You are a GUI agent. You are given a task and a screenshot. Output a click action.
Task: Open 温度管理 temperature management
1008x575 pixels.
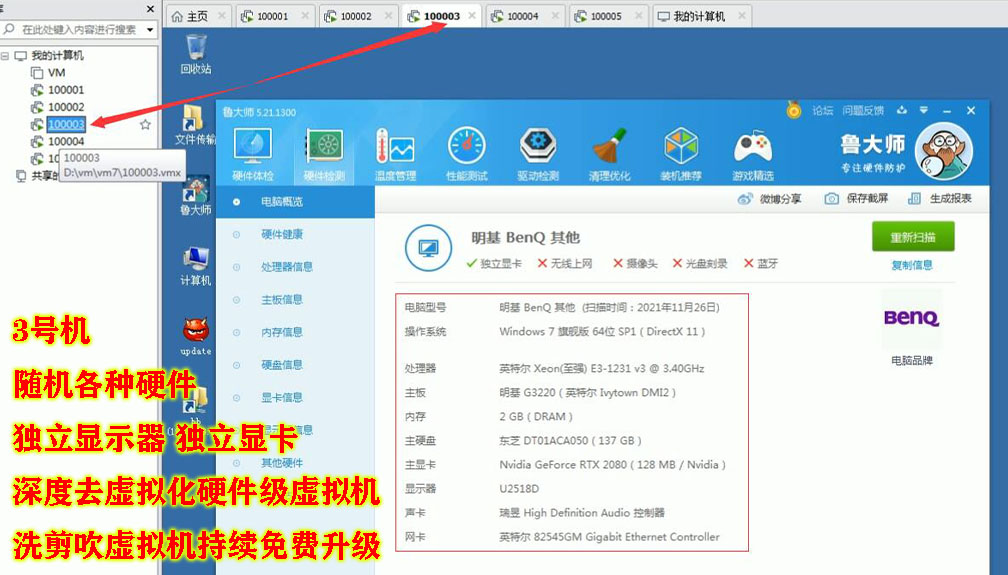pyautogui.click(x=395, y=154)
